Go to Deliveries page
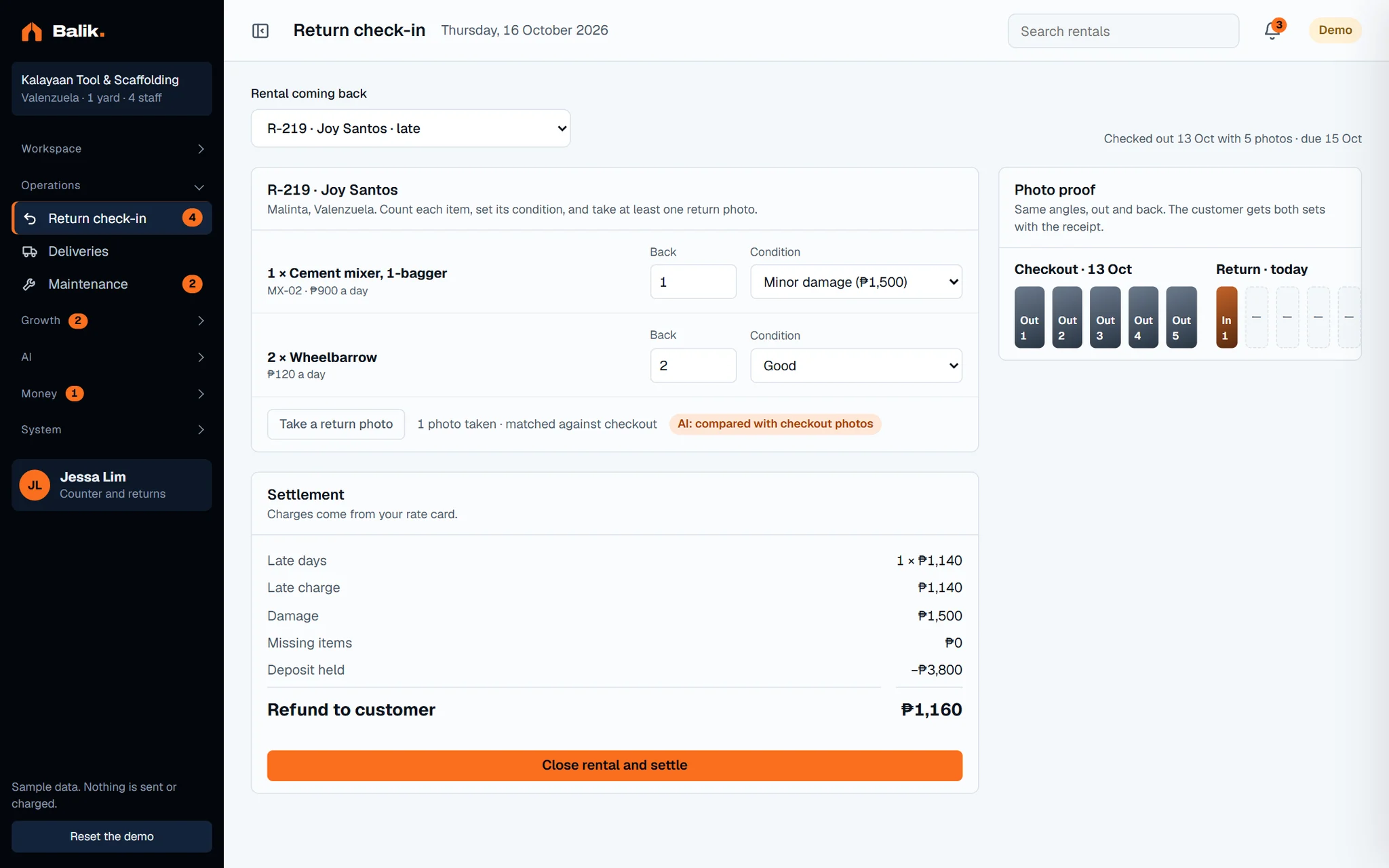The image size is (1389, 868). pos(112,252)
